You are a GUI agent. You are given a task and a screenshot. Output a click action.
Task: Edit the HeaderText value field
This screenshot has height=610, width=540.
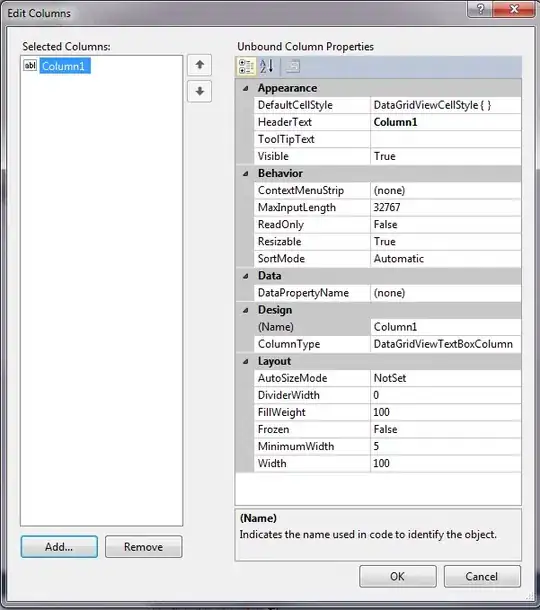(x=446, y=122)
